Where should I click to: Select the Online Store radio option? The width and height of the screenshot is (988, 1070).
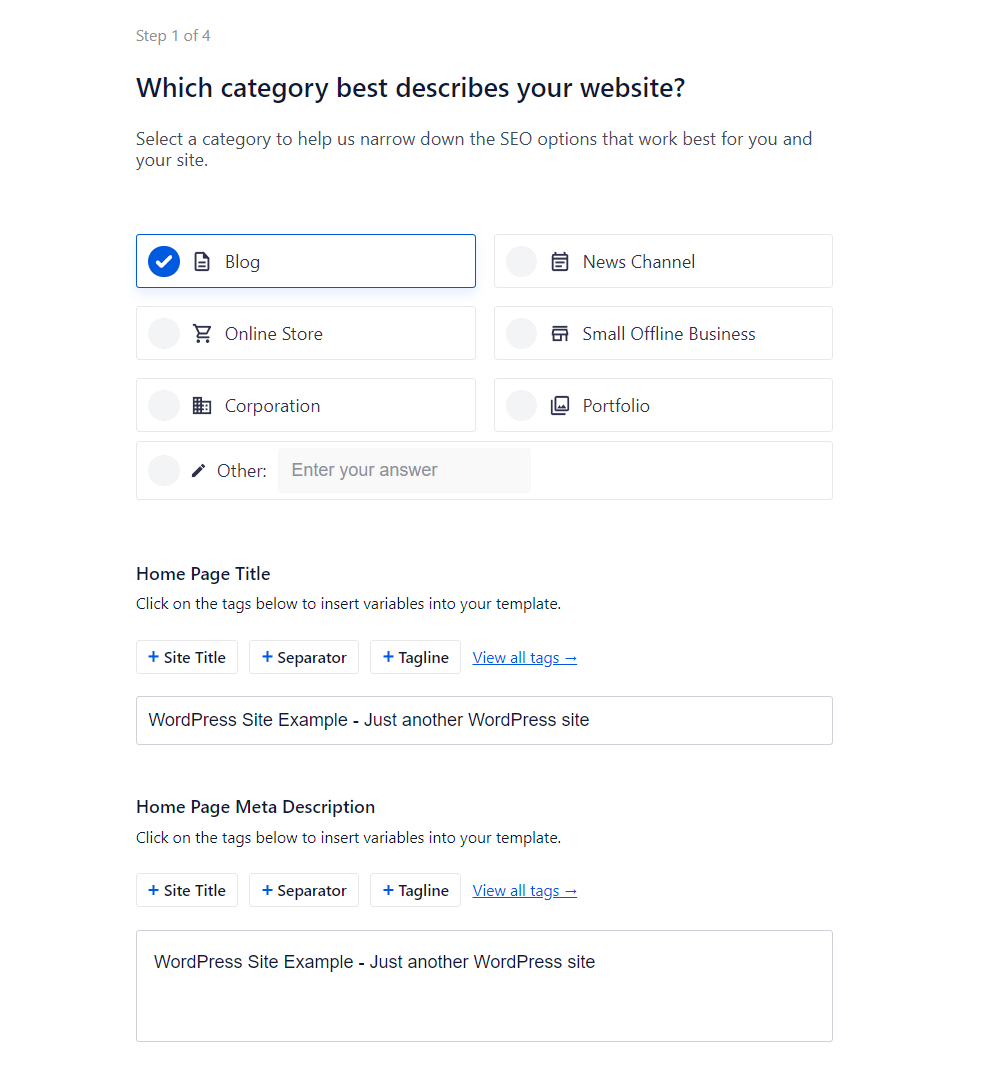(x=164, y=334)
